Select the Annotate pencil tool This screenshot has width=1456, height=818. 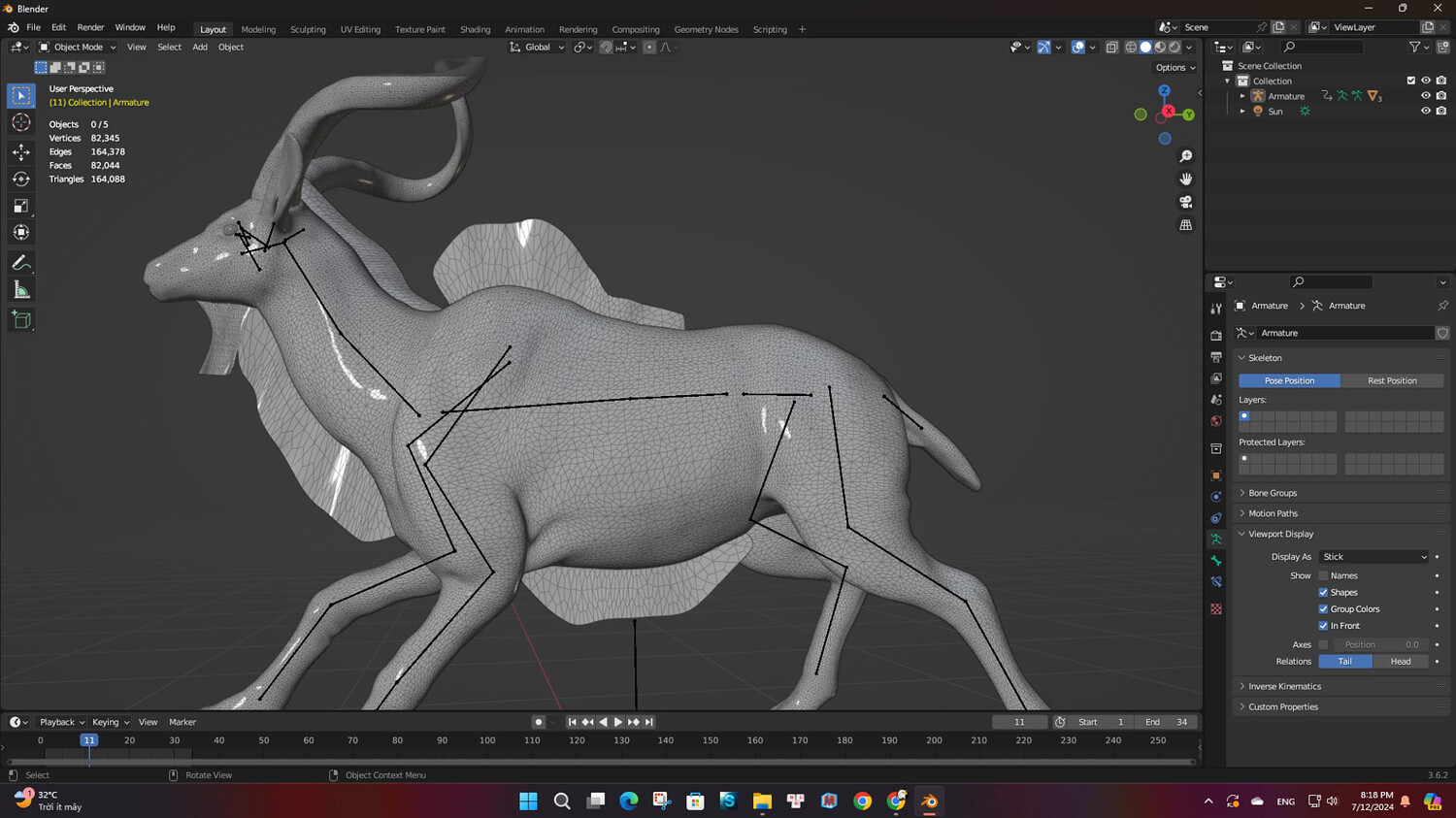point(21,263)
